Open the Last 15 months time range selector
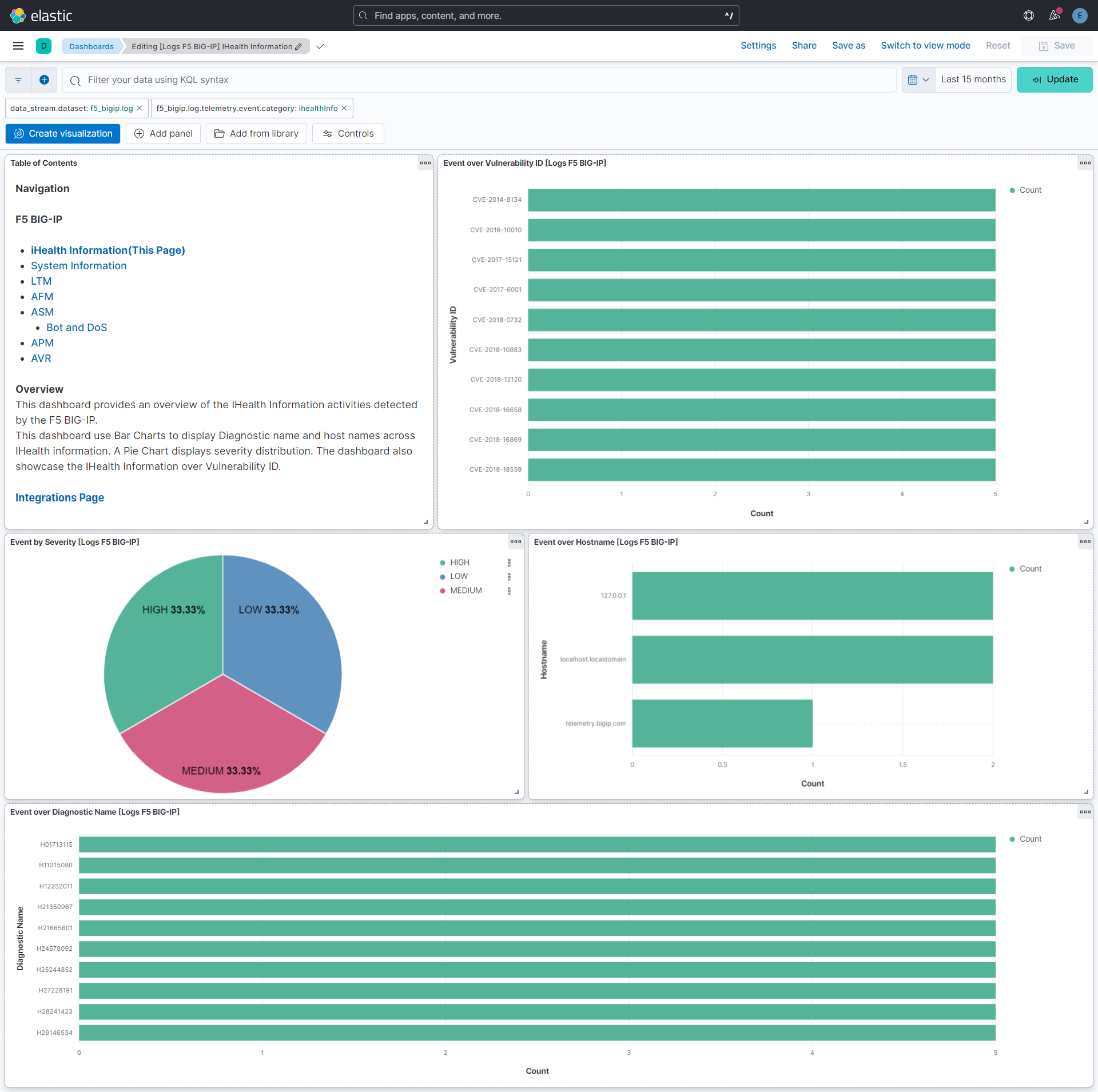1098x1092 pixels. pos(973,79)
